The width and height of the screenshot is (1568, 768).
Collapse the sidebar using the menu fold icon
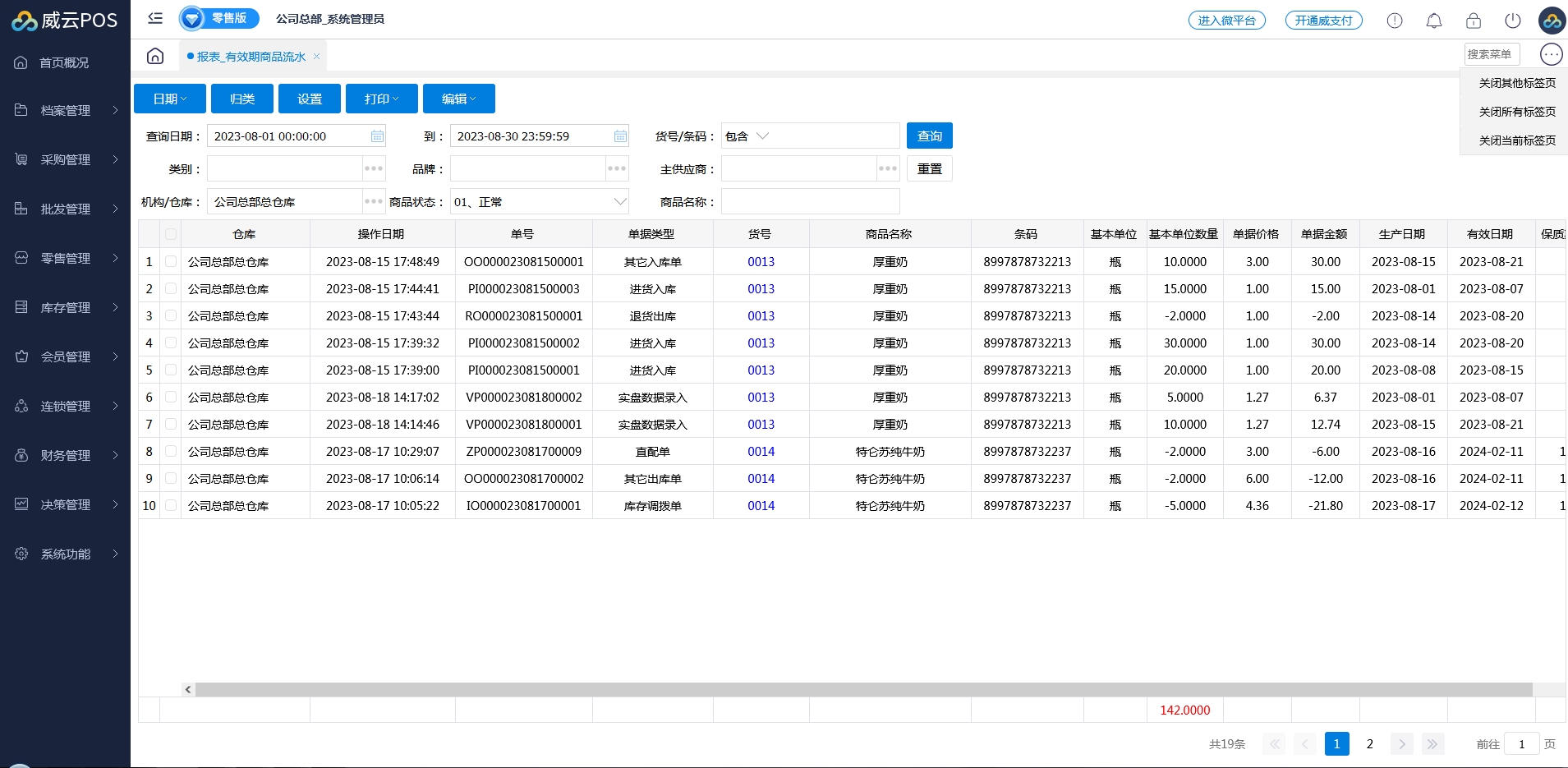point(155,18)
